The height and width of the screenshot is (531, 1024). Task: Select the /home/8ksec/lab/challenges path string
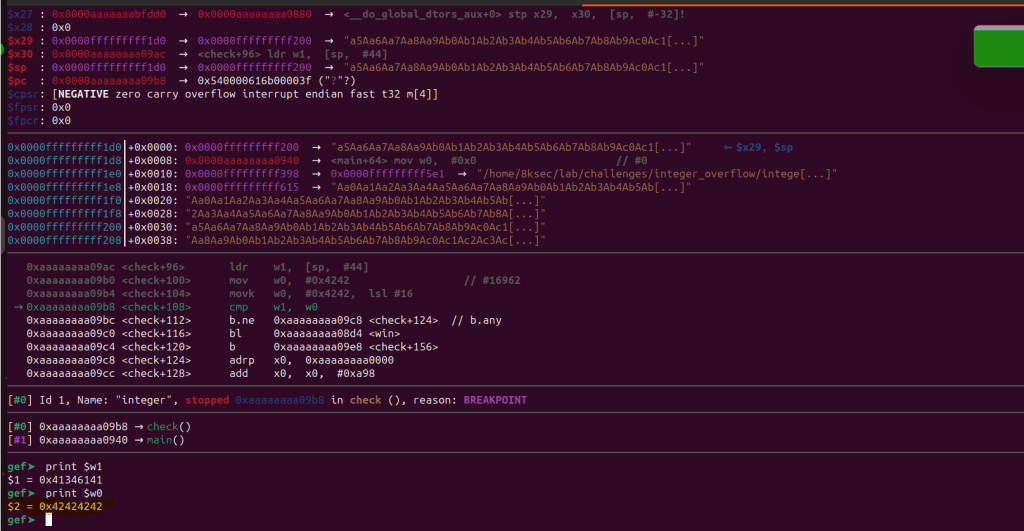656,174
